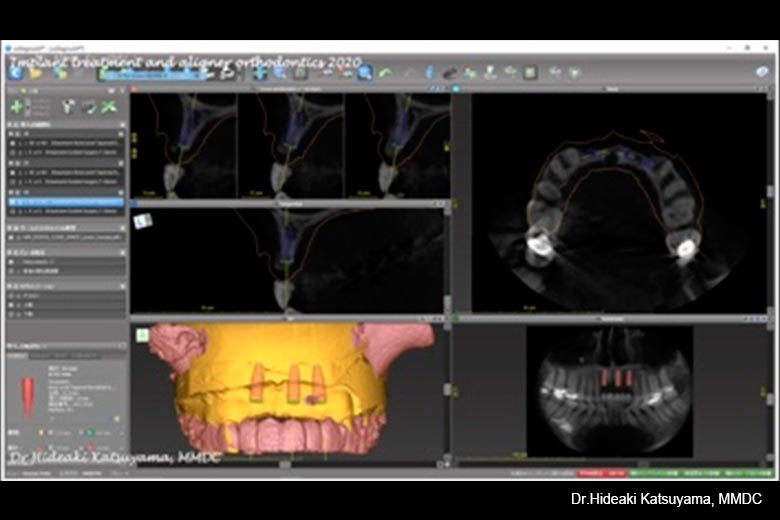Click the implants in the panoramic view
This screenshot has width=780, height=520.
coord(617,378)
